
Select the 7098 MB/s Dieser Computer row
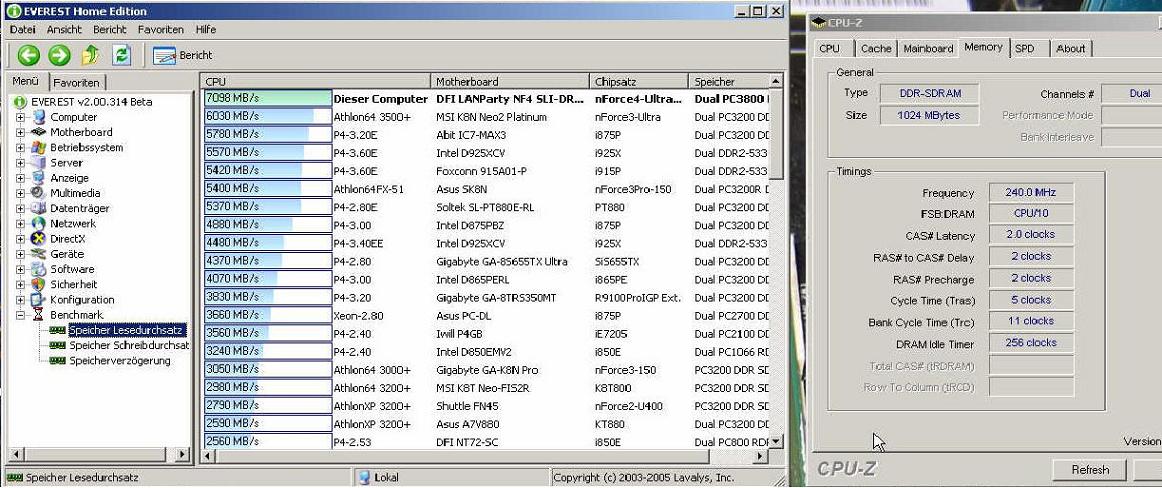pos(487,98)
